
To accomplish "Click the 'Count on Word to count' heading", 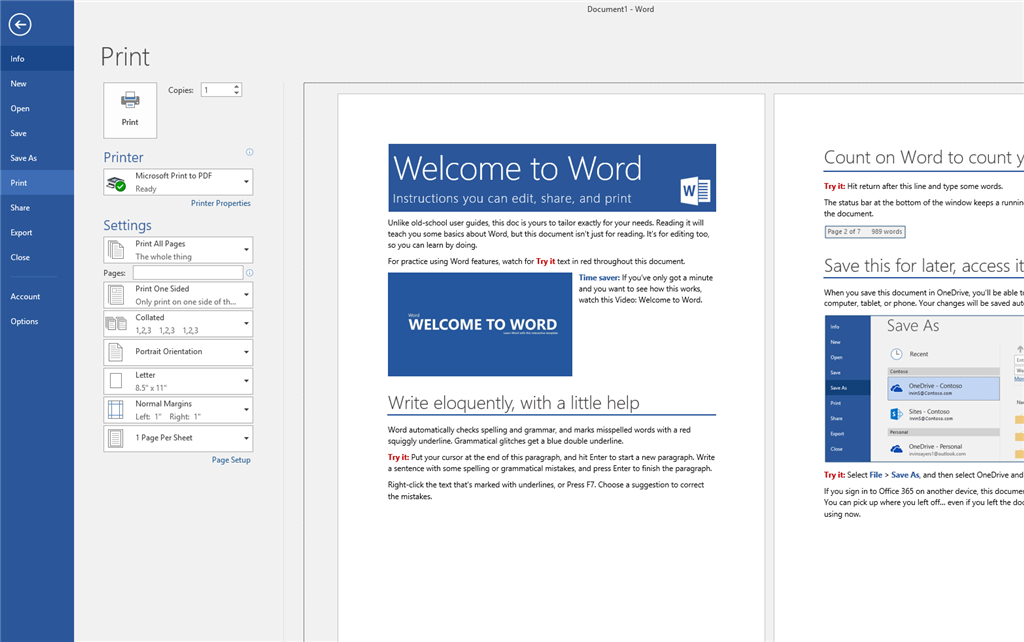I will click(x=923, y=157).
